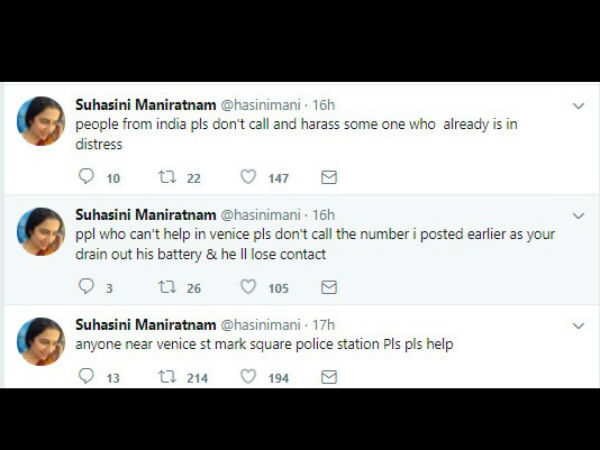Like the tweet with 105 likes
The width and height of the screenshot is (600, 450).
(x=248, y=287)
